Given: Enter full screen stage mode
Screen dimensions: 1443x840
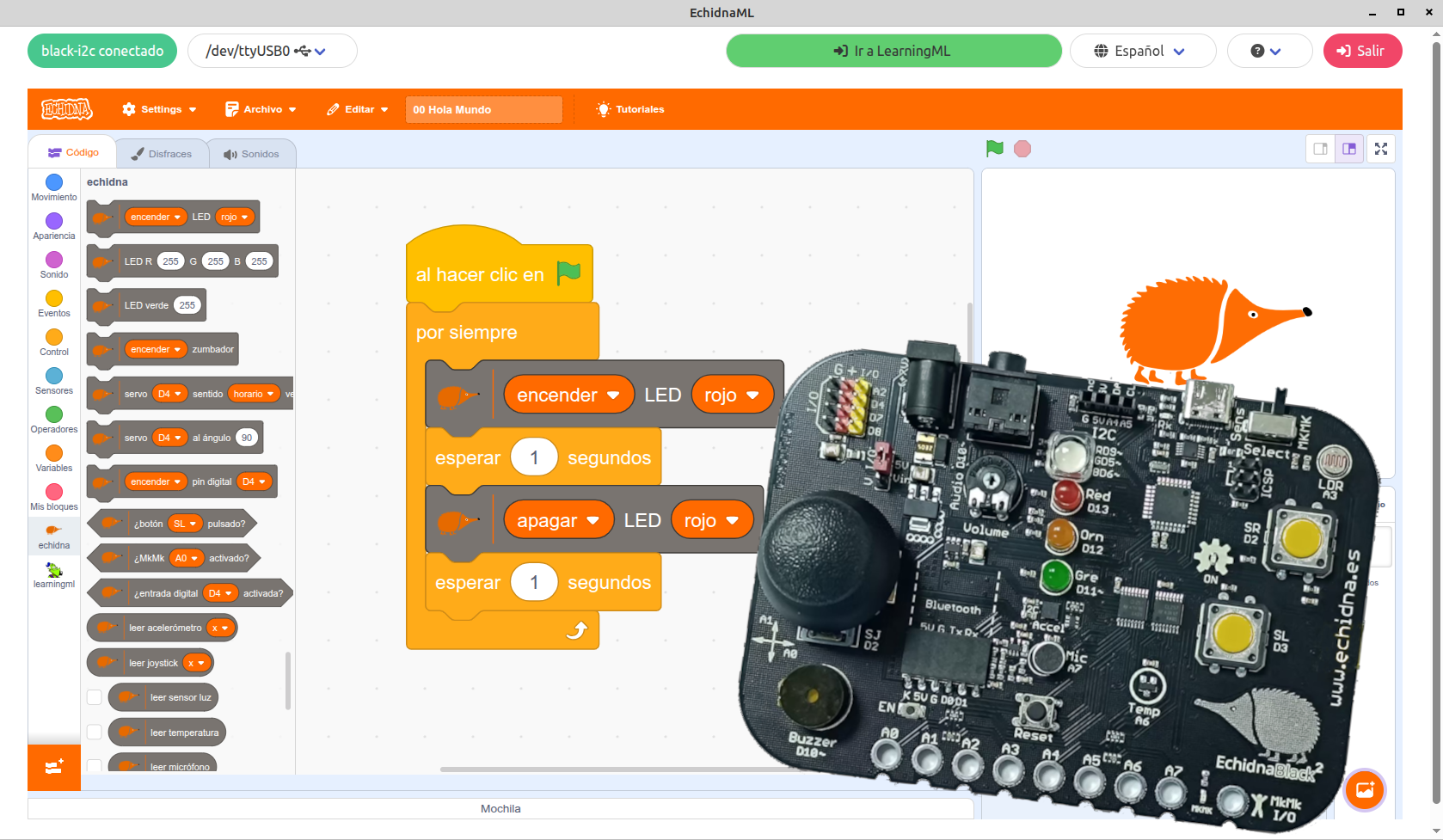Looking at the screenshot, I should coord(1380,149).
